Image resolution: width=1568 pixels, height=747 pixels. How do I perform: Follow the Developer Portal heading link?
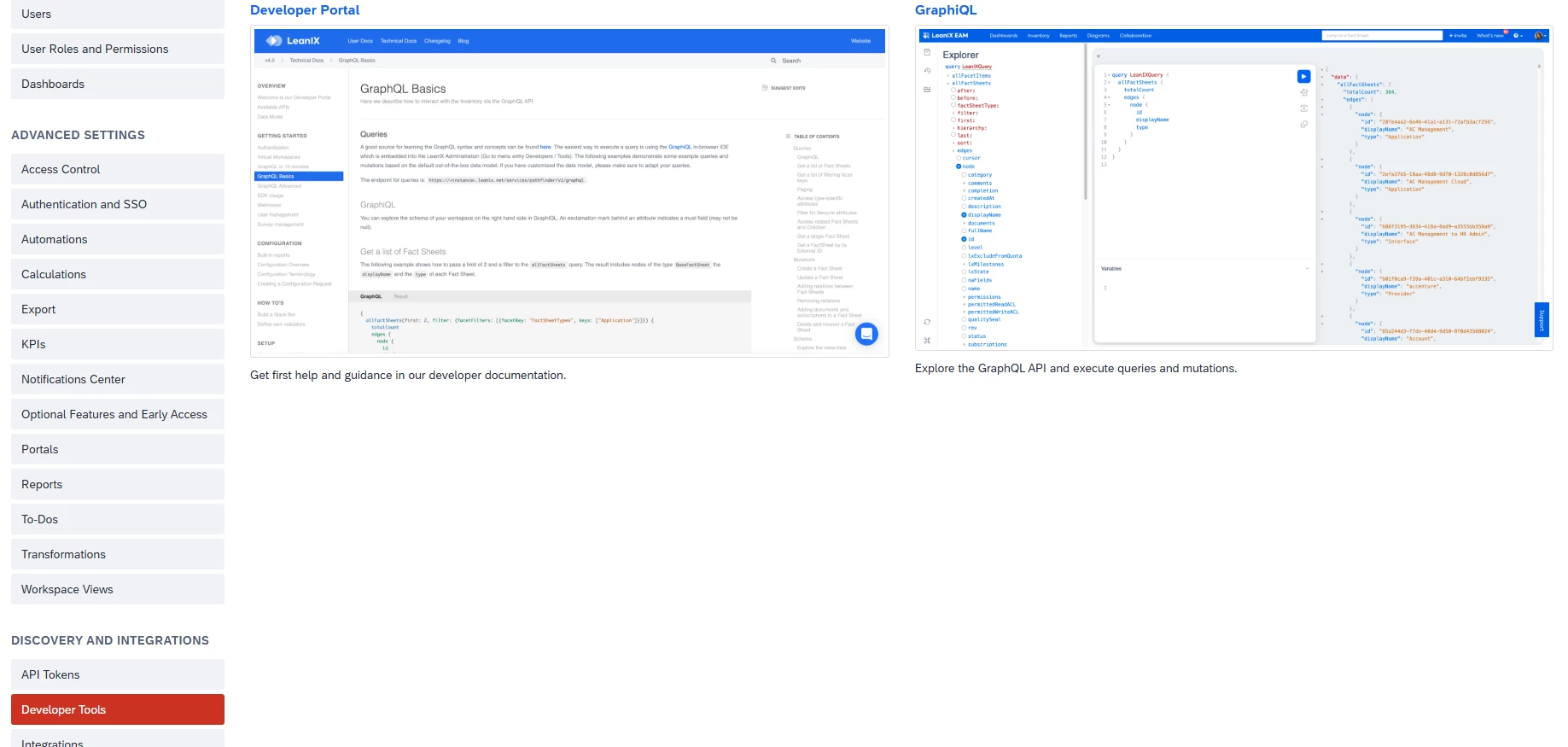305,10
